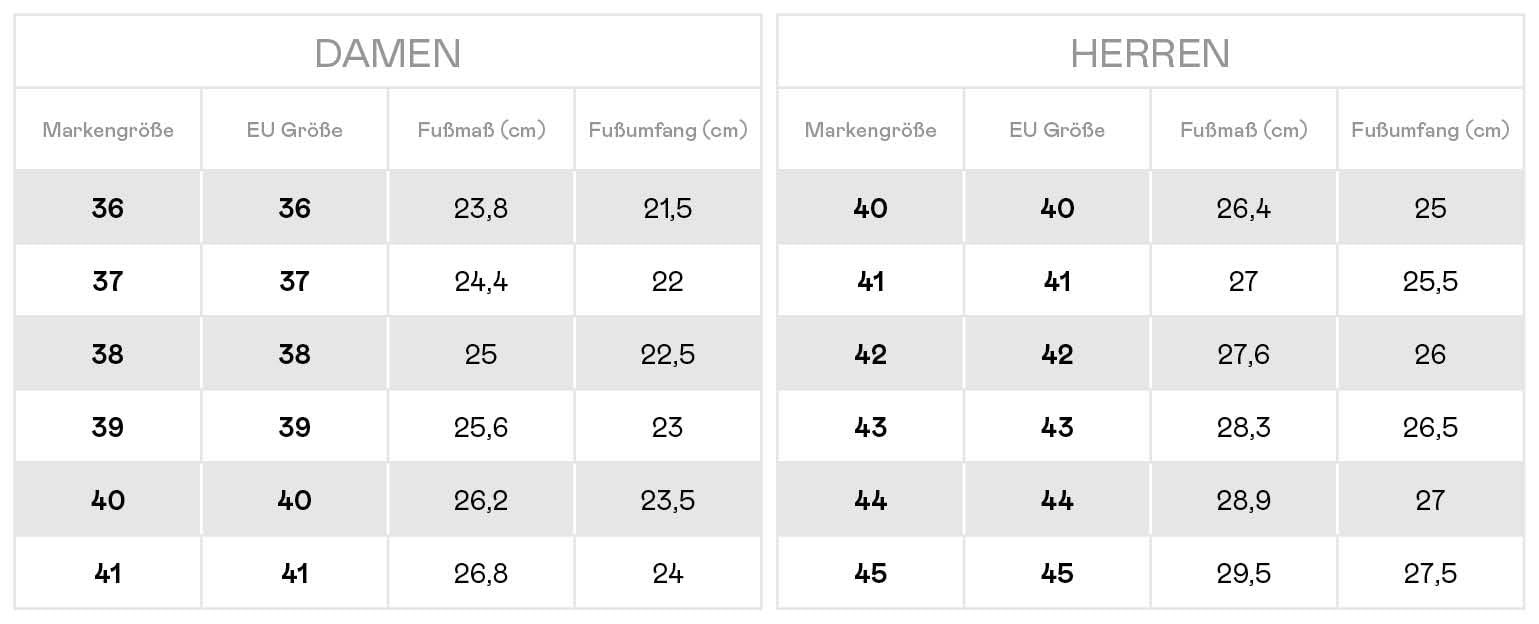Click the 26,2 cell in DAMEN table
Viewport: 1539px width, 624px height.
point(481,500)
